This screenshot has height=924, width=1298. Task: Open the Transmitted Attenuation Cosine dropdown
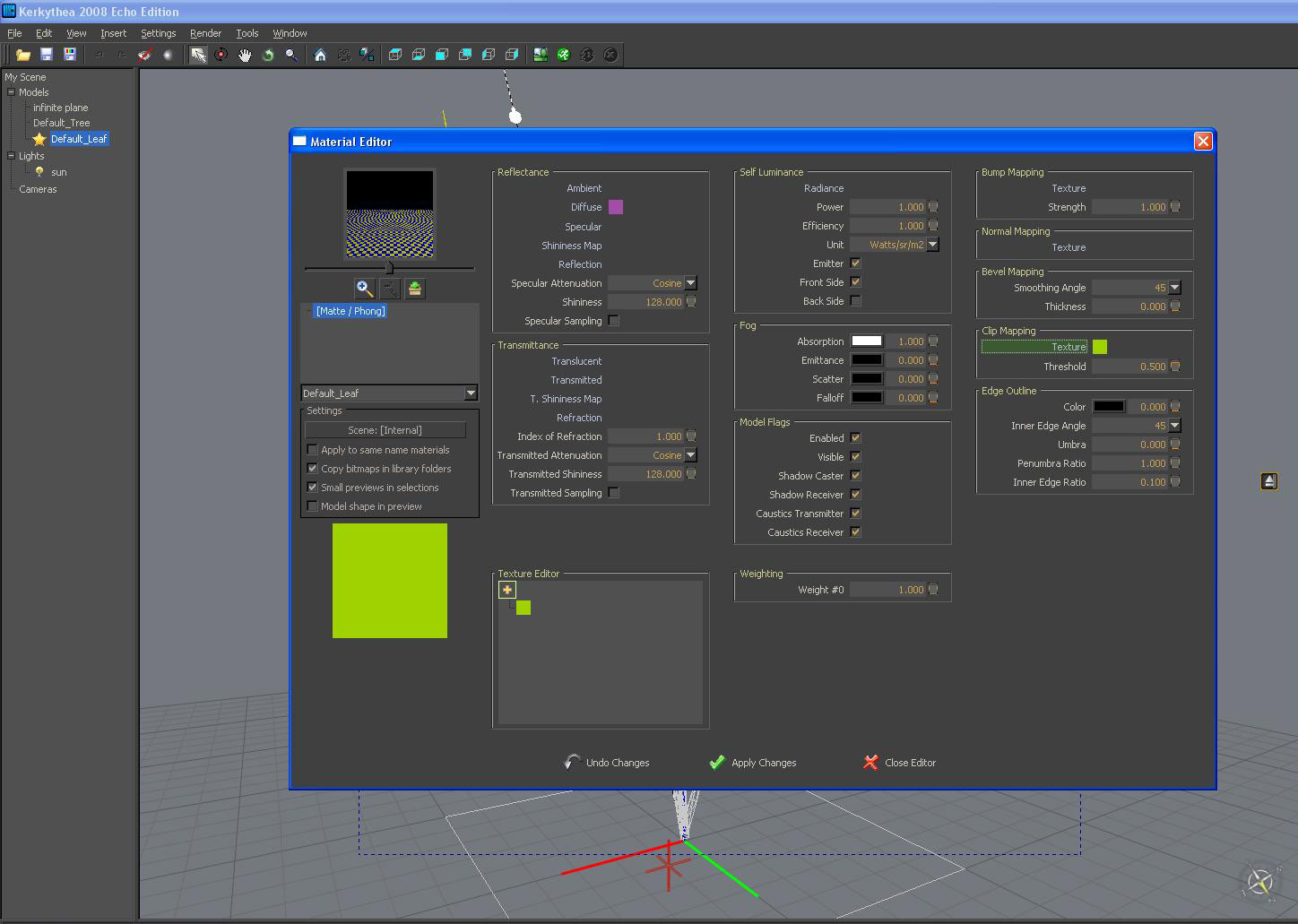pos(691,455)
